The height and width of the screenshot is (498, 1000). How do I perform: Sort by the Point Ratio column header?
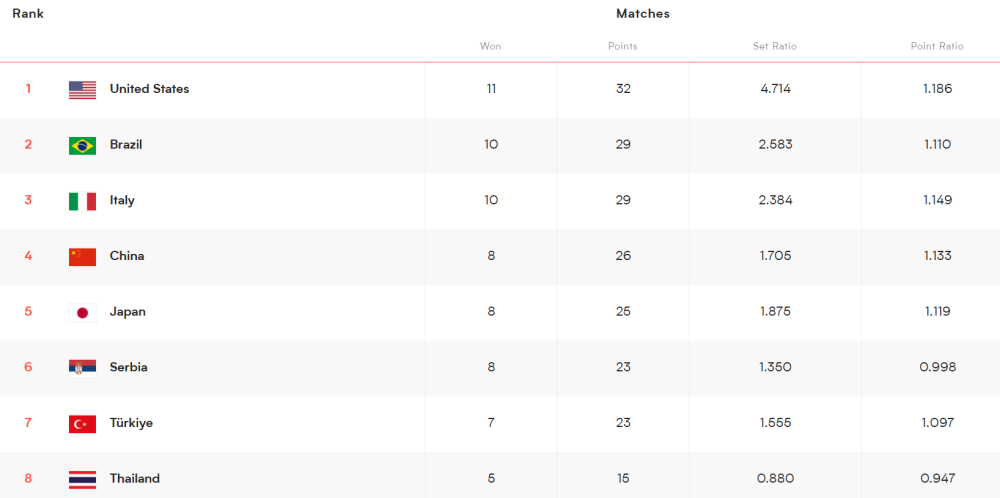(937, 47)
